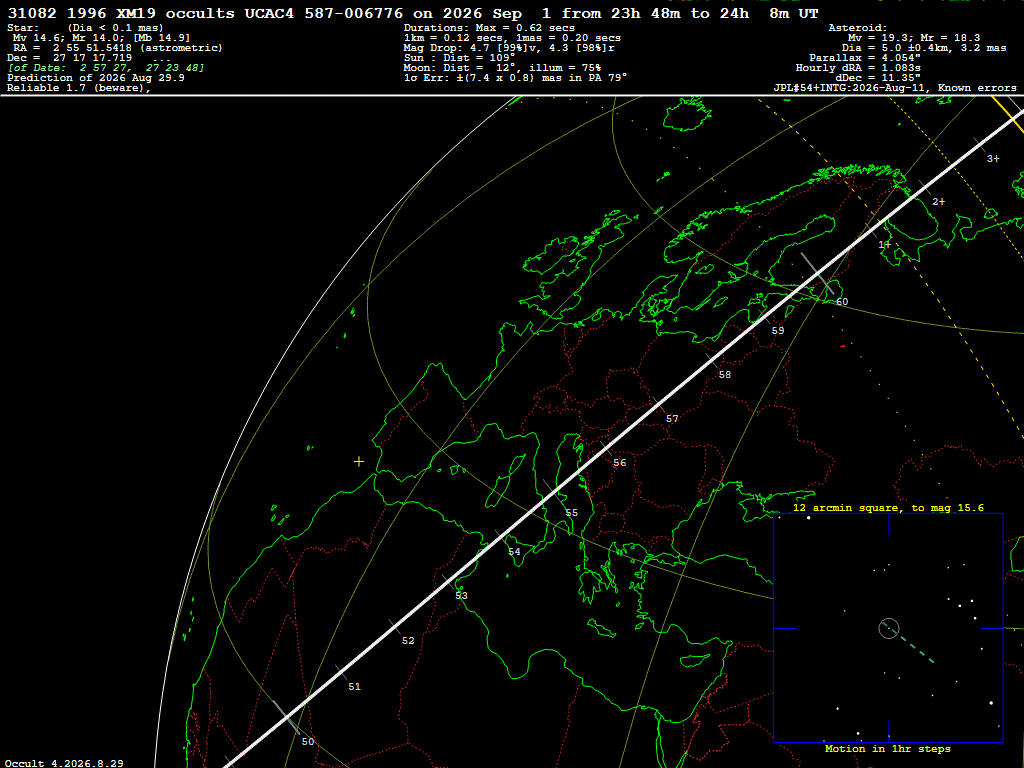The height and width of the screenshot is (768, 1024).
Task: Select minute marker 55 on the path
Action: point(571,513)
